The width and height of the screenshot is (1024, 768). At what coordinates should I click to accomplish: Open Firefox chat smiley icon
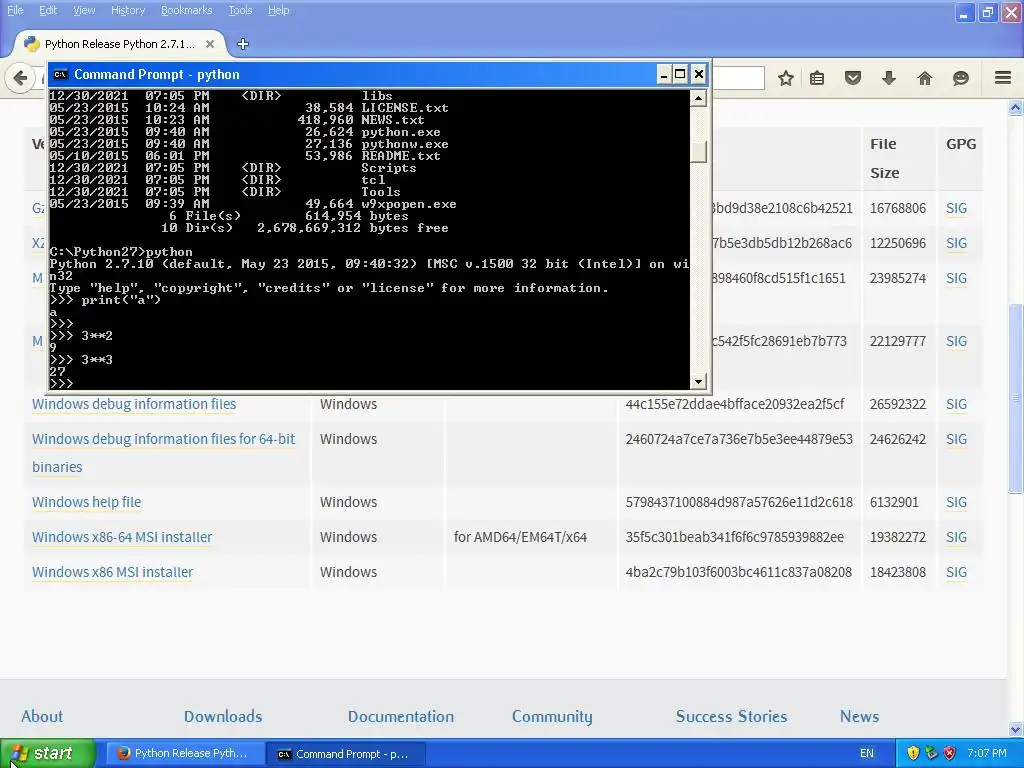tap(961, 78)
